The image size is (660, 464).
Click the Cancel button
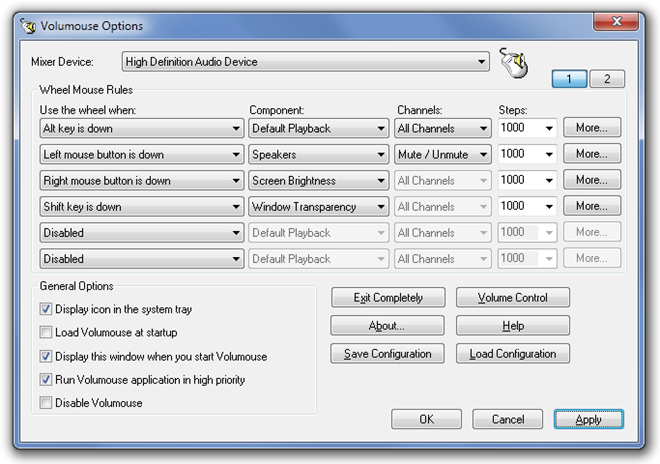(x=508, y=419)
